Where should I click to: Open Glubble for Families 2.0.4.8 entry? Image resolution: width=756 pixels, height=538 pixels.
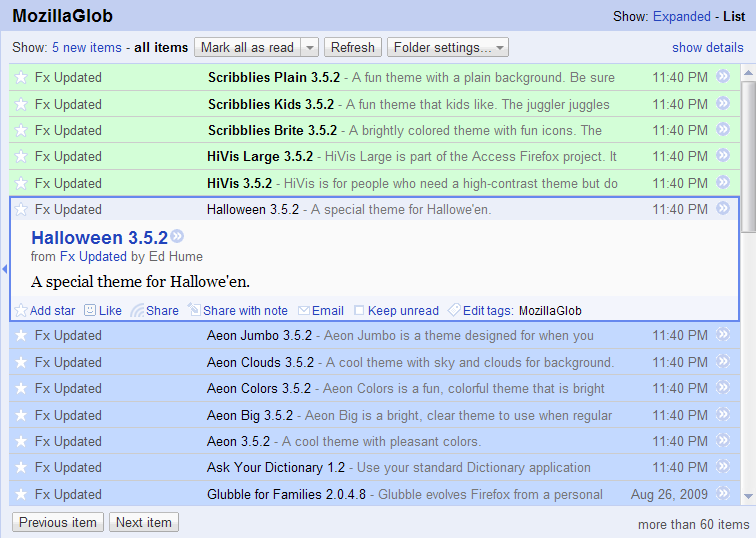click(375, 494)
